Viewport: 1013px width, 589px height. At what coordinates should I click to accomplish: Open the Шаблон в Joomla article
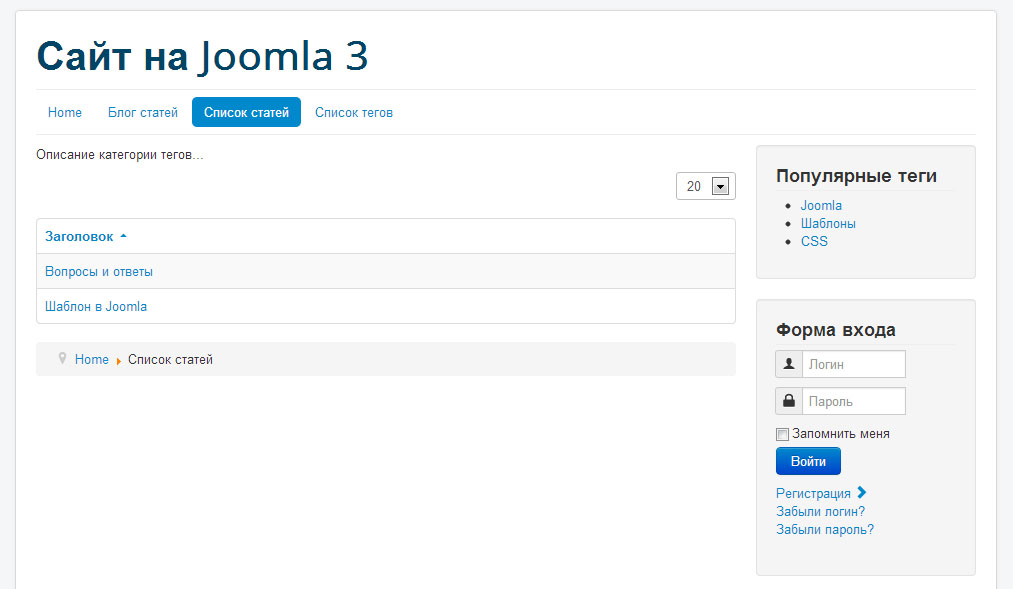tap(96, 306)
